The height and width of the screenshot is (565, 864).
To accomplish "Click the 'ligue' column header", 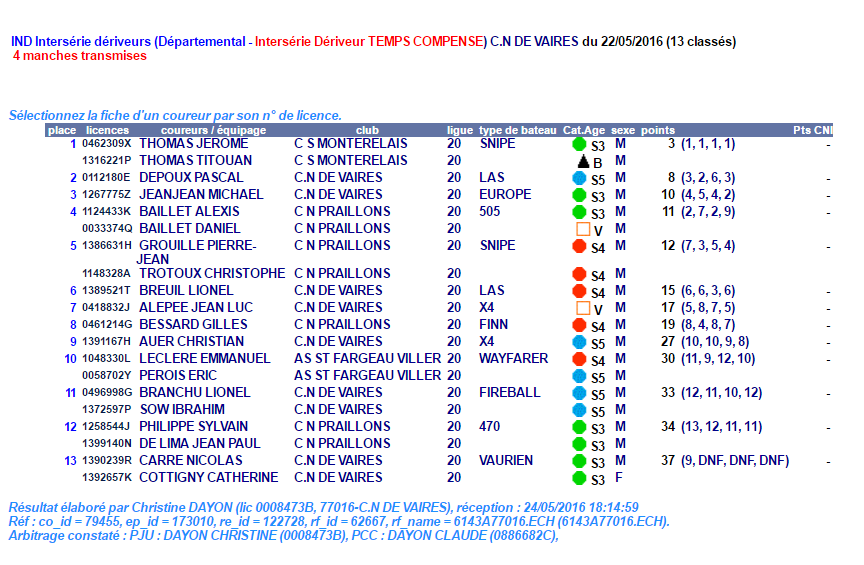I will pos(460,130).
